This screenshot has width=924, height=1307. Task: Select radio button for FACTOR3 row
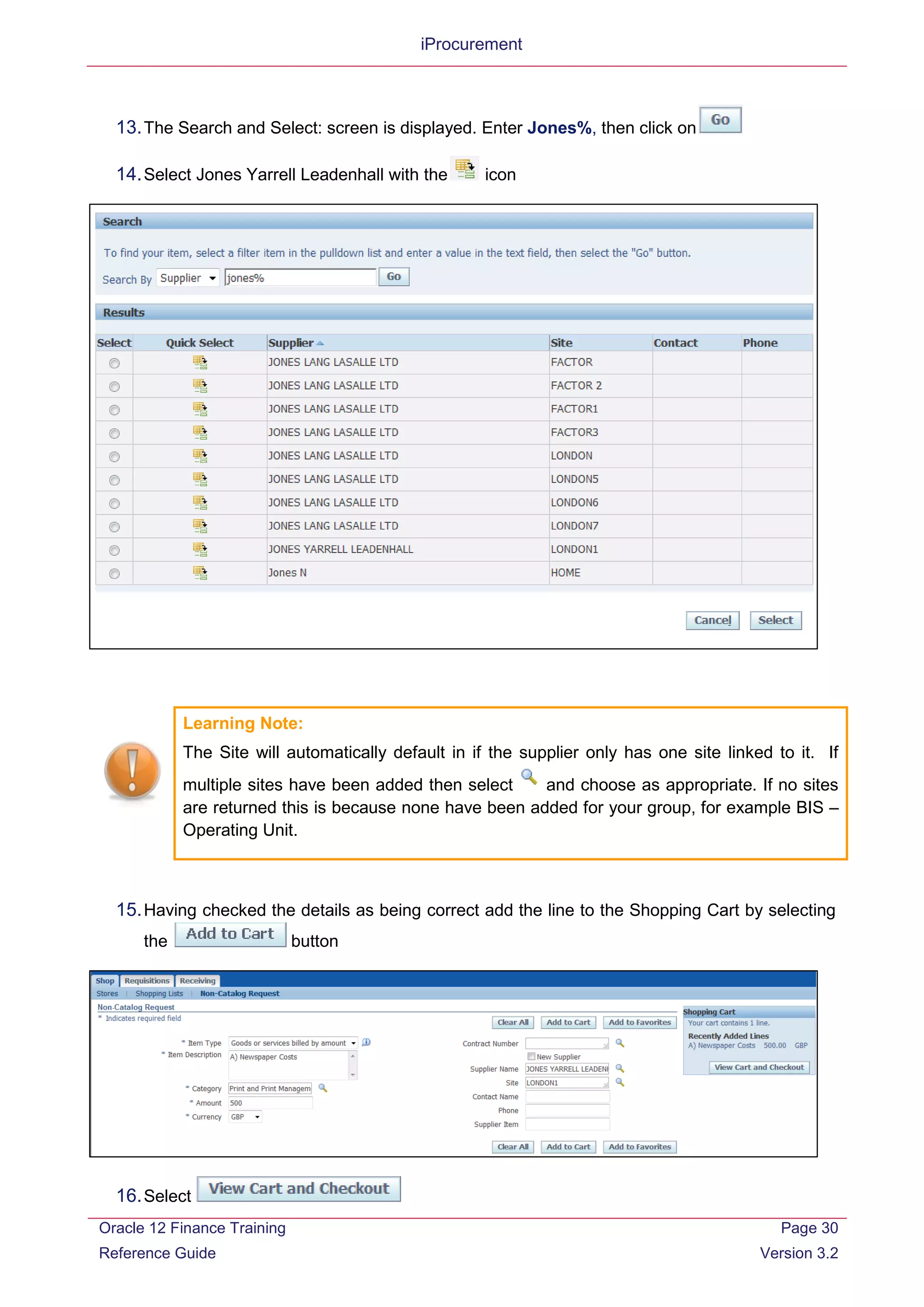pos(114,433)
